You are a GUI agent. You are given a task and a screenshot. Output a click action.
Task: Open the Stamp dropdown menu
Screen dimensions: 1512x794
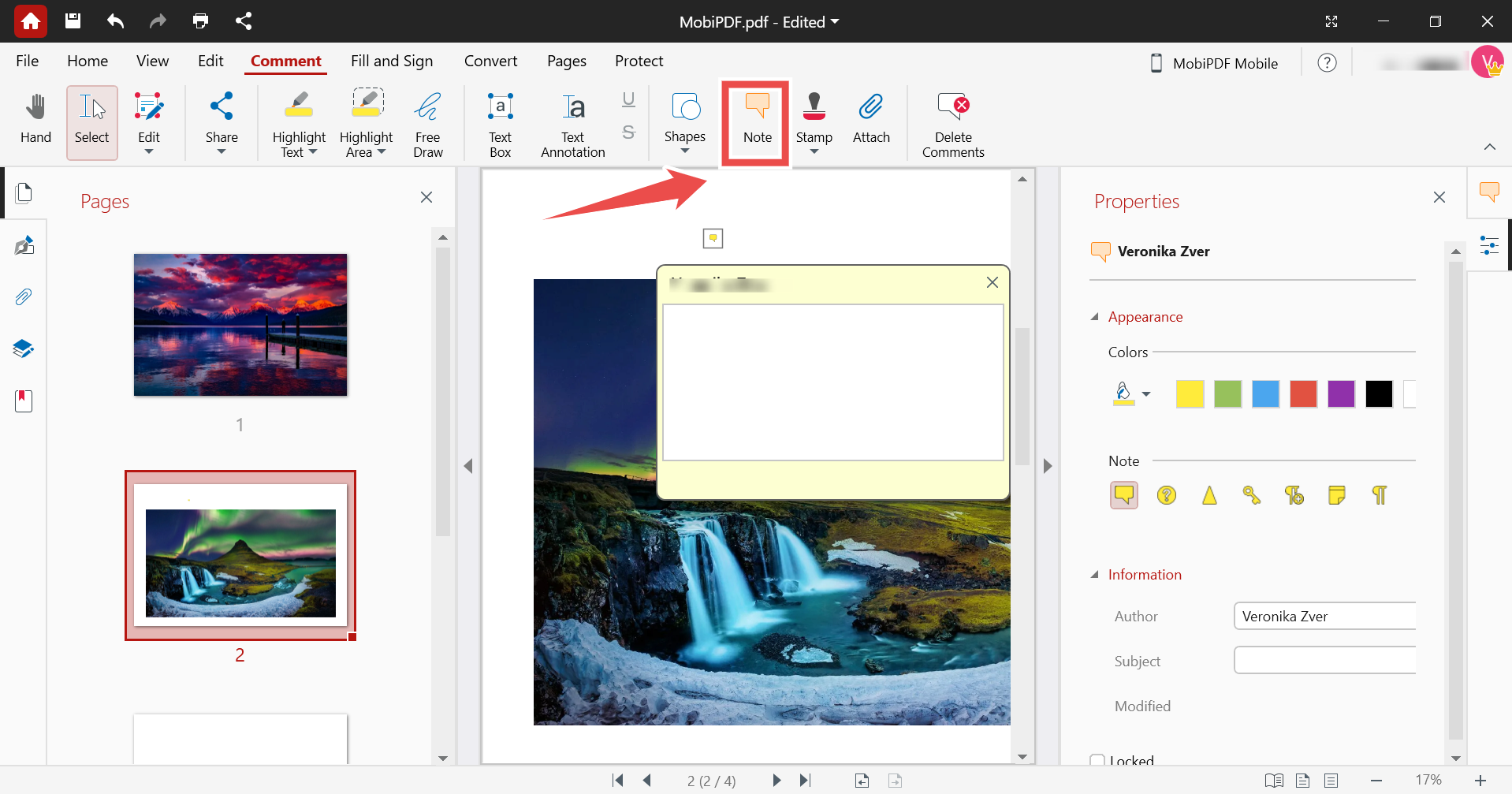point(814,151)
